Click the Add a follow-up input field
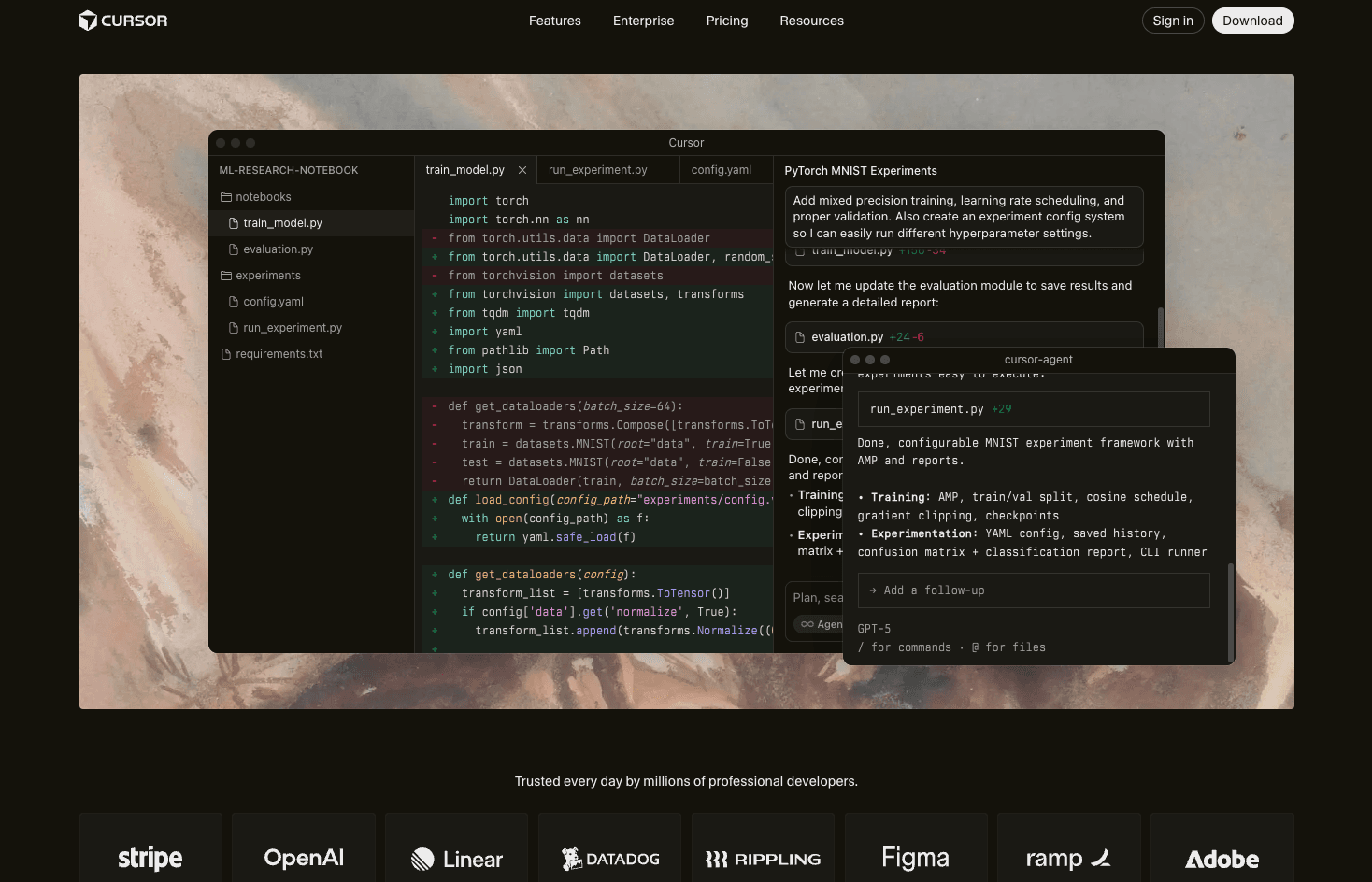Viewport: 1372px width, 882px height. coord(1033,590)
